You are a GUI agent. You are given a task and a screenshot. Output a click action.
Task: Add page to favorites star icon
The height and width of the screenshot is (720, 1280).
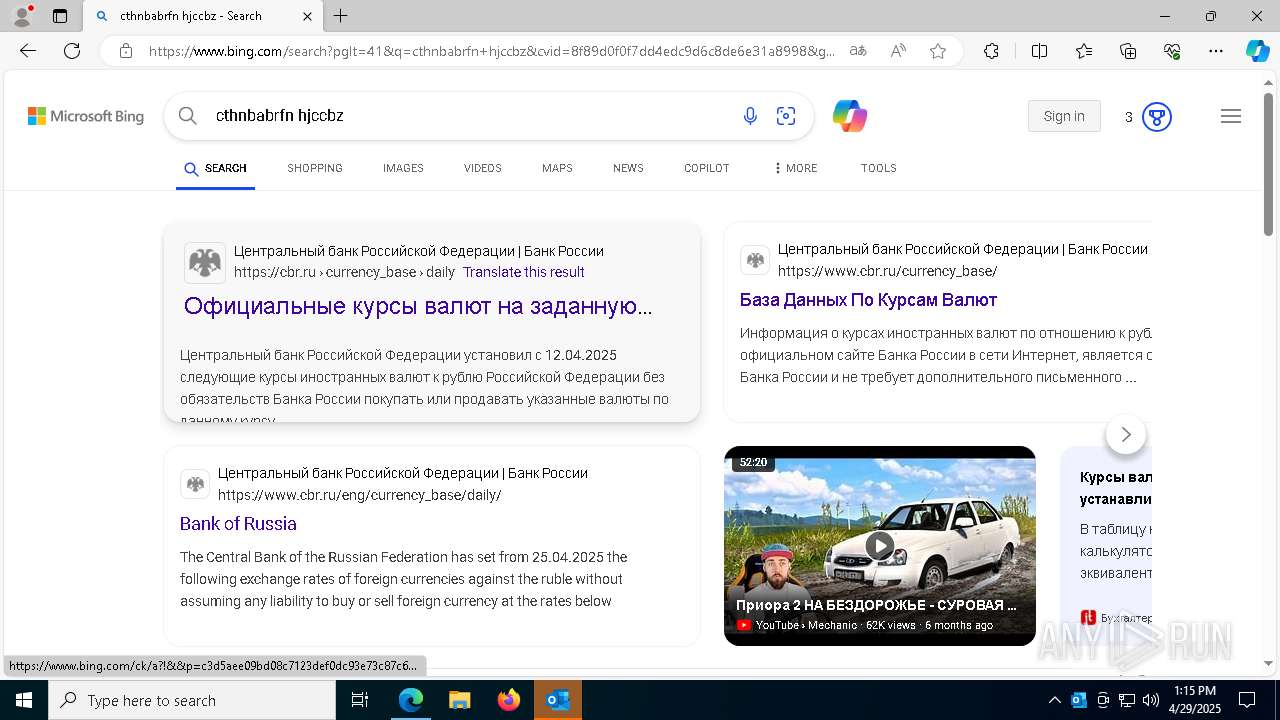pyautogui.click(x=938, y=51)
